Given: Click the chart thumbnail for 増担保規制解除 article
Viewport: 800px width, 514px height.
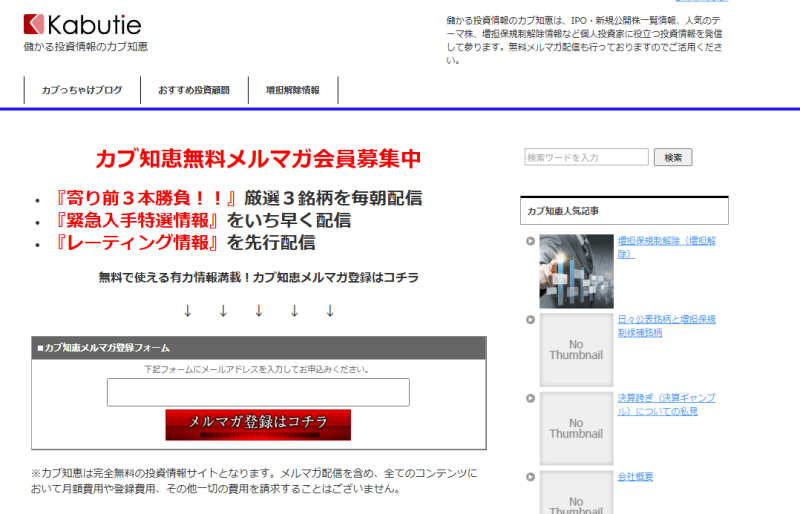Looking at the screenshot, I should tap(577, 271).
